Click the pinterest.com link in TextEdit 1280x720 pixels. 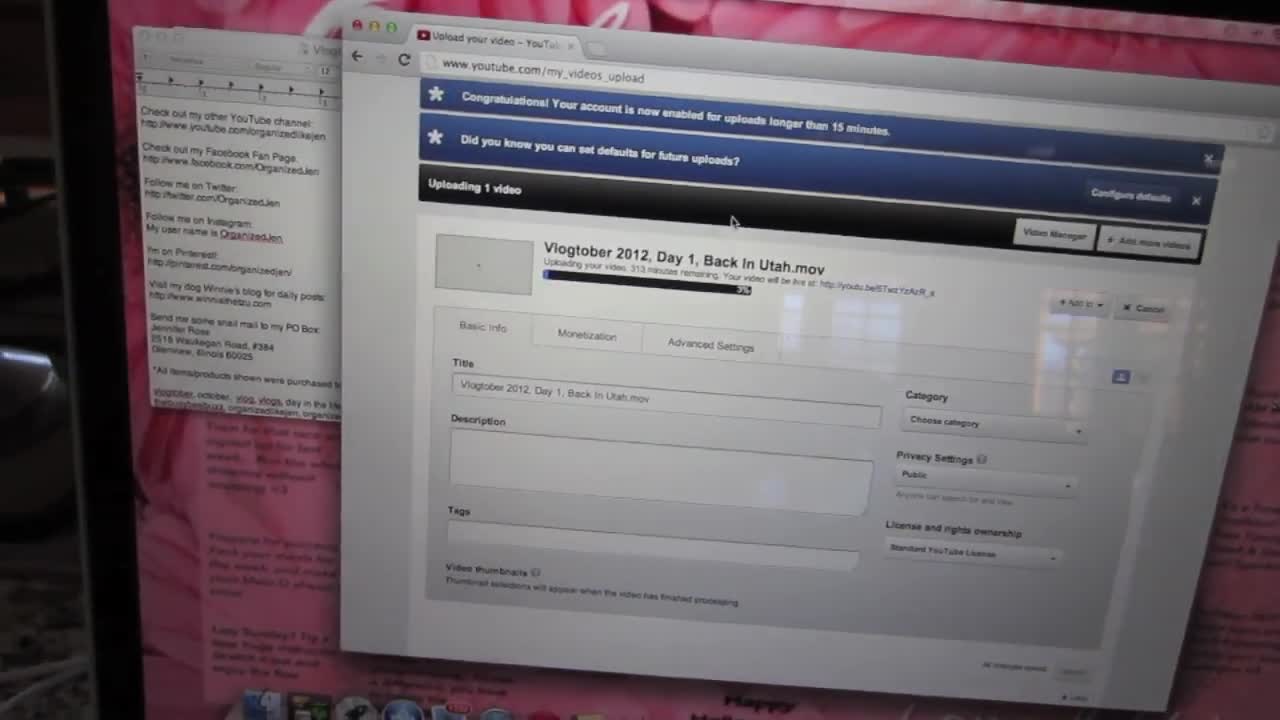click(x=220, y=267)
